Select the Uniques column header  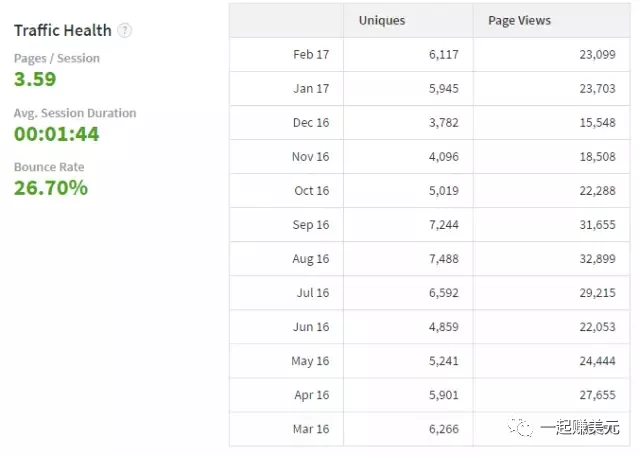click(x=382, y=20)
